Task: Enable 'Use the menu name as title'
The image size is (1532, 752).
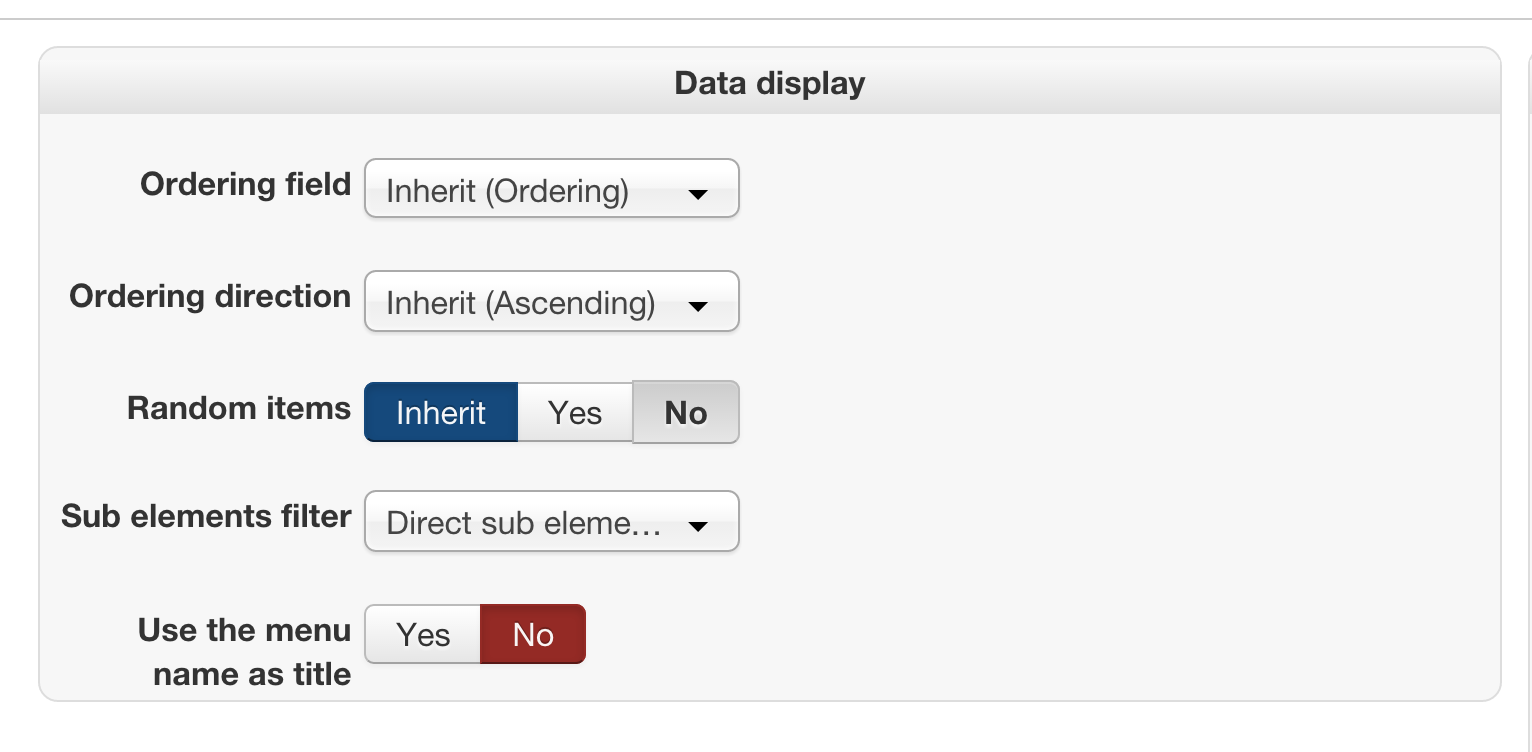Action: [423, 634]
